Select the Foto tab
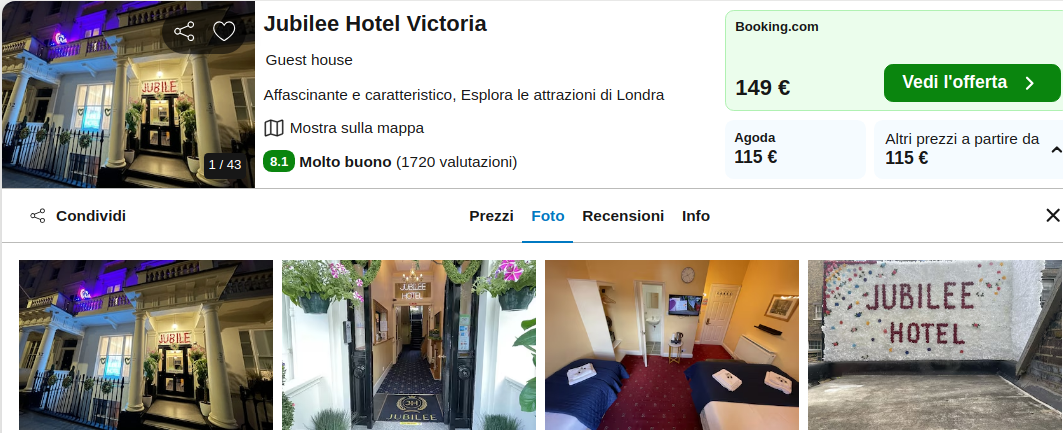Screen dimensions: 1063x433 point(548,216)
